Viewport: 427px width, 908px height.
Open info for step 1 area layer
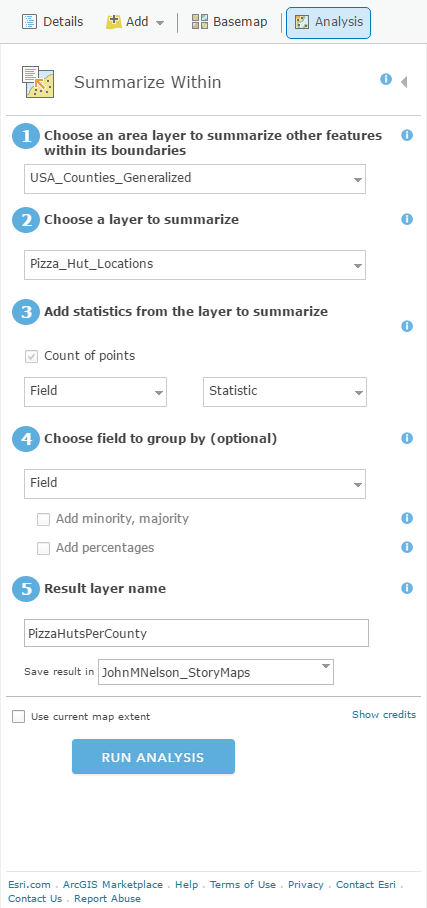(407, 136)
